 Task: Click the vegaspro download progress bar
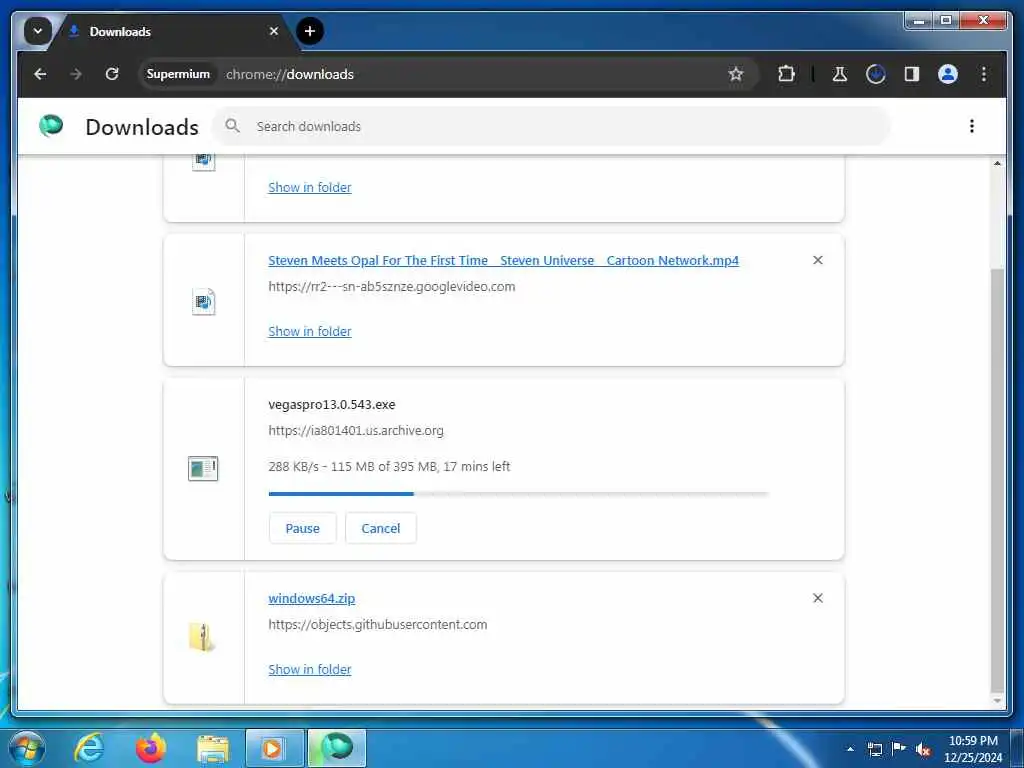pyautogui.click(x=519, y=494)
